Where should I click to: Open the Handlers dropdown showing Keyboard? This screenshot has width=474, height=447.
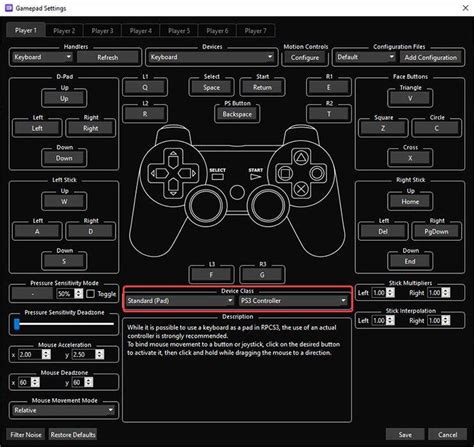tap(42, 57)
